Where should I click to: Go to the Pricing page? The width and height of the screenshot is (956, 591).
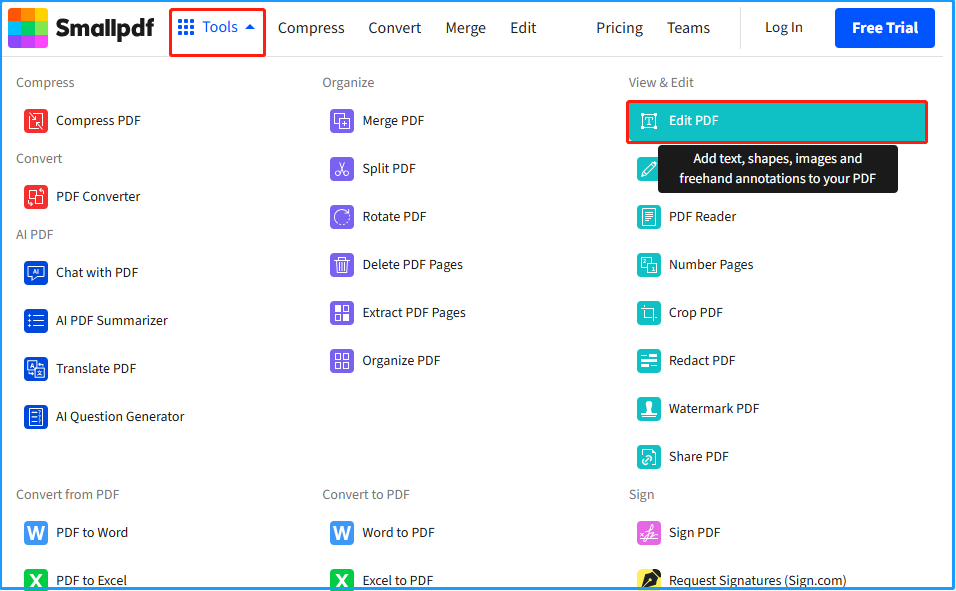(x=619, y=28)
